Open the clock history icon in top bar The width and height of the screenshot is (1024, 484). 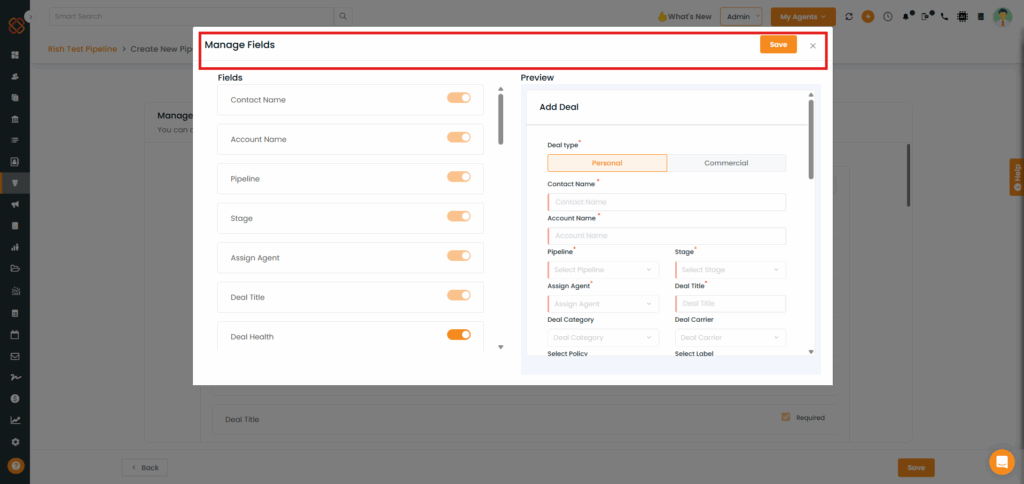(x=888, y=16)
